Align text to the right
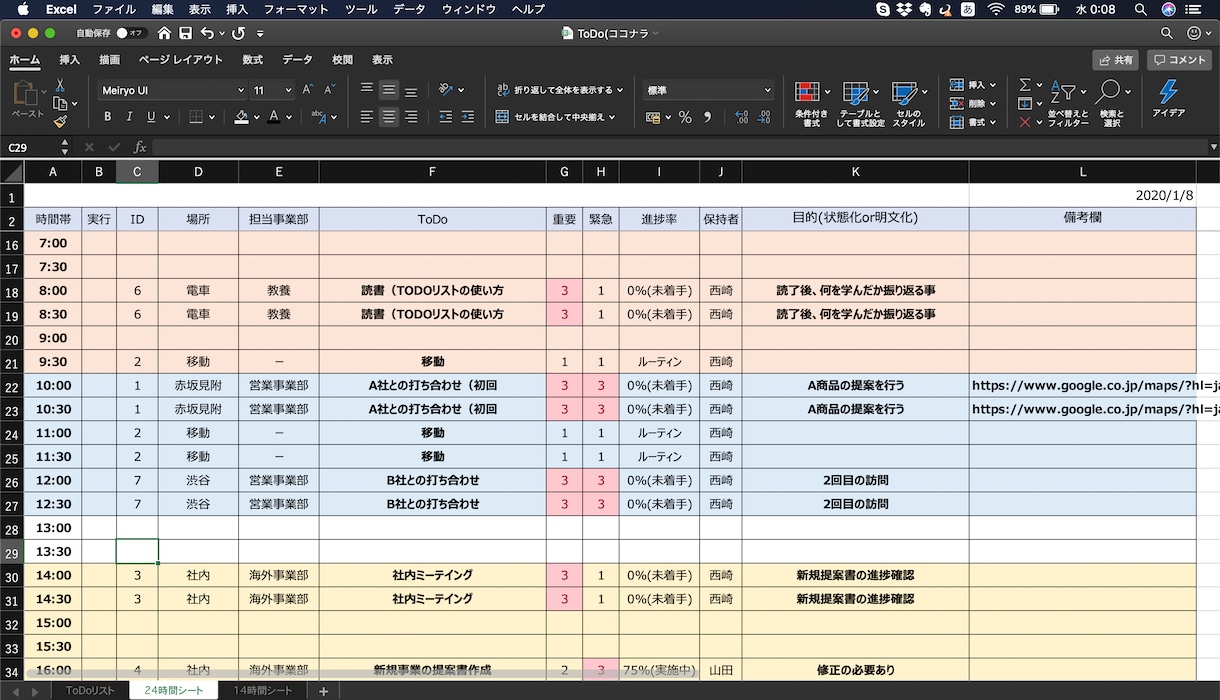 tap(411, 117)
